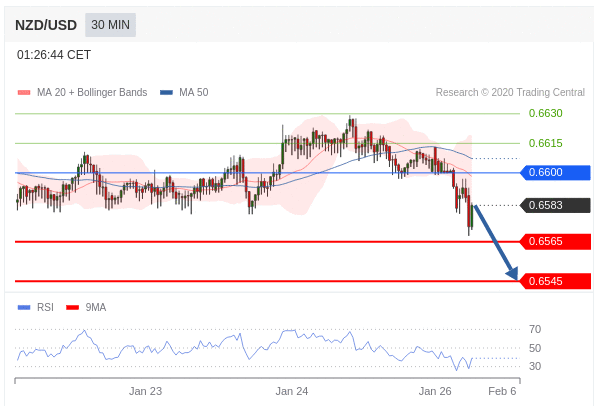Screen dimensions: 601x415
Task: Click the red 0.6545 target price tag
Action: click(555, 281)
